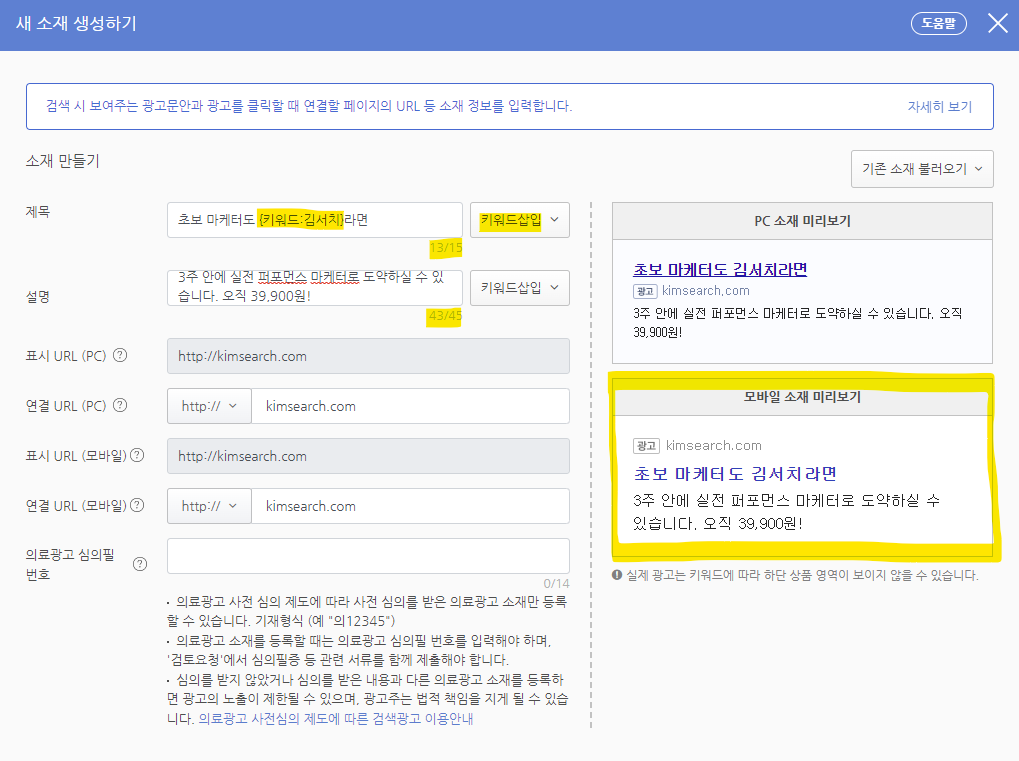Click the 표시 URL (PC) help icon
This screenshot has height=761, width=1019.
120,355
